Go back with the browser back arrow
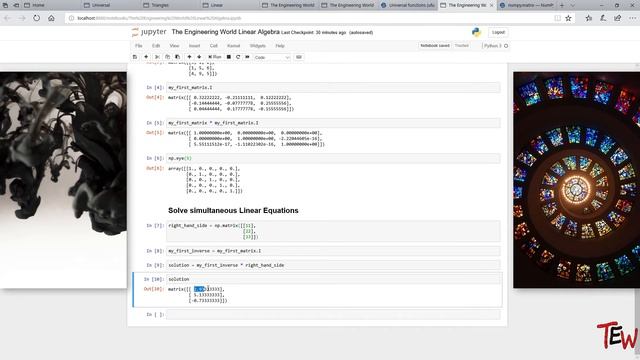 click(7, 18)
